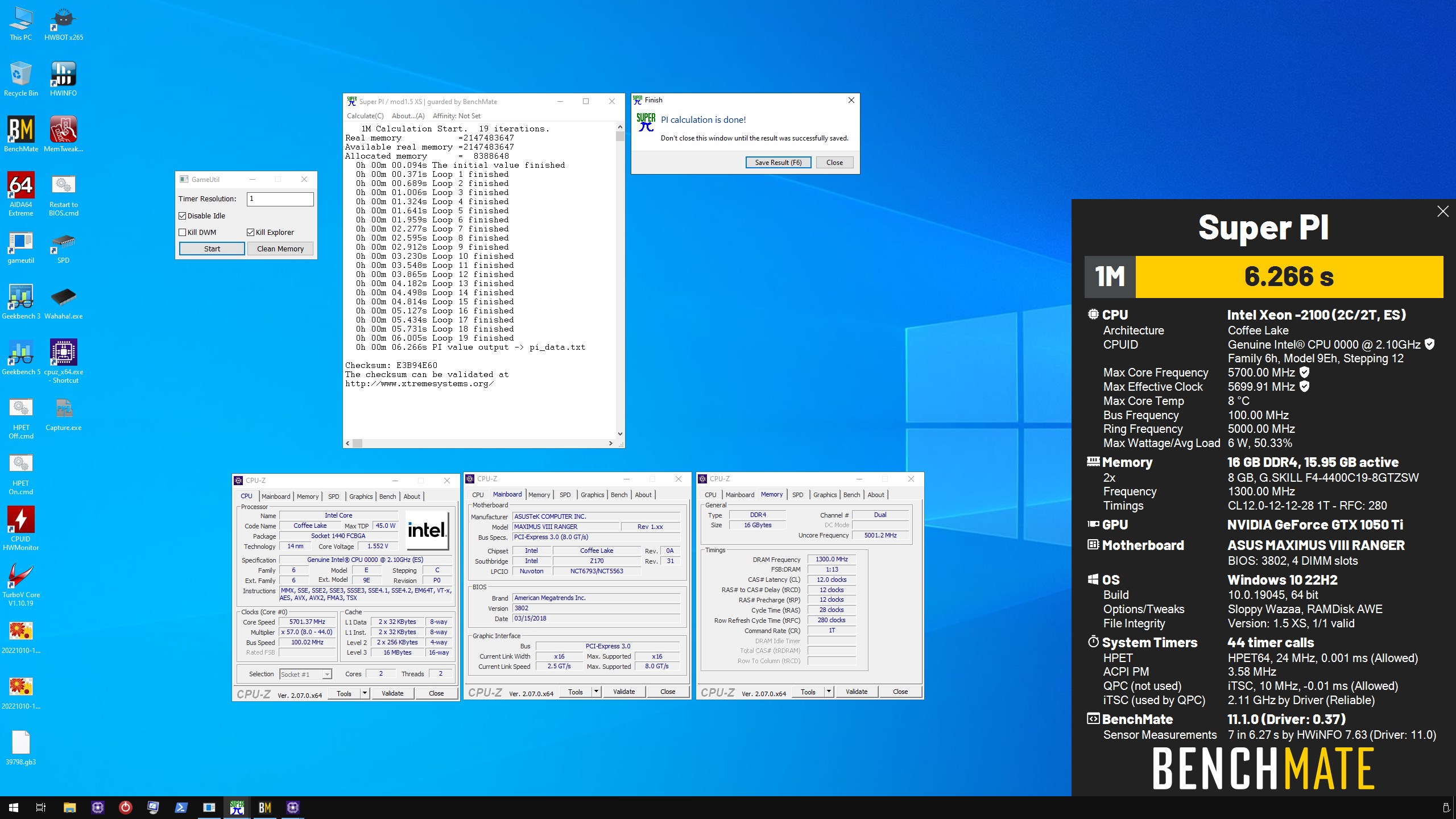Click the Core Speed 5701.37 MHz value
Viewport: 1456px width, 819px height.
(x=308, y=622)
